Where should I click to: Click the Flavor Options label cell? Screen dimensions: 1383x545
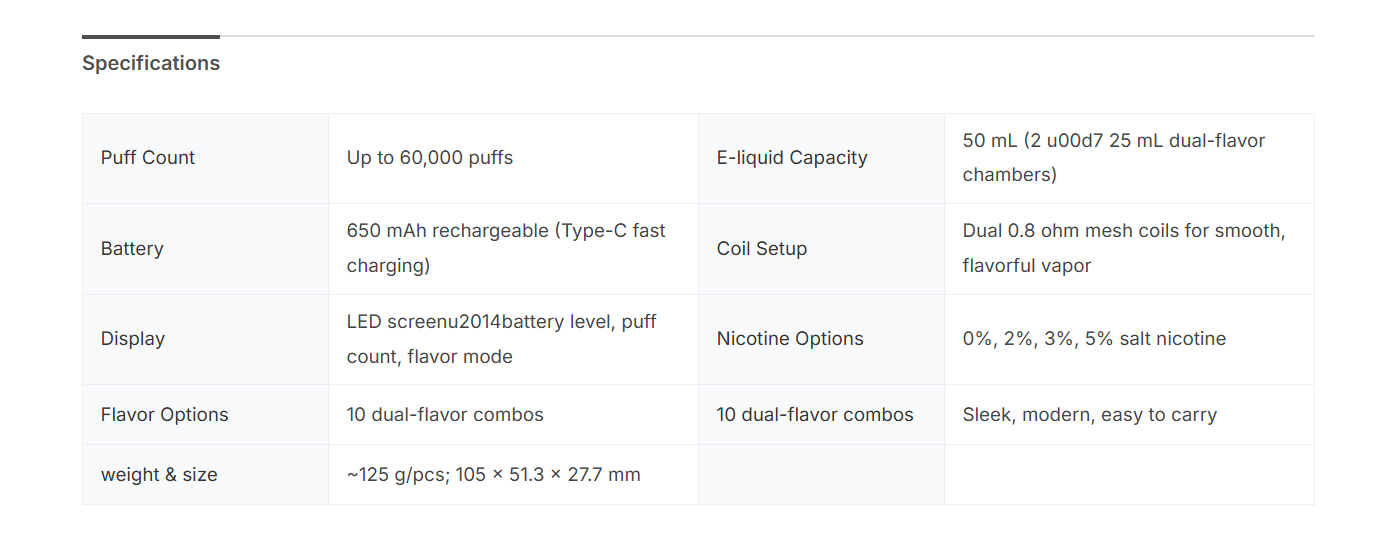click(x=165, y=415)
